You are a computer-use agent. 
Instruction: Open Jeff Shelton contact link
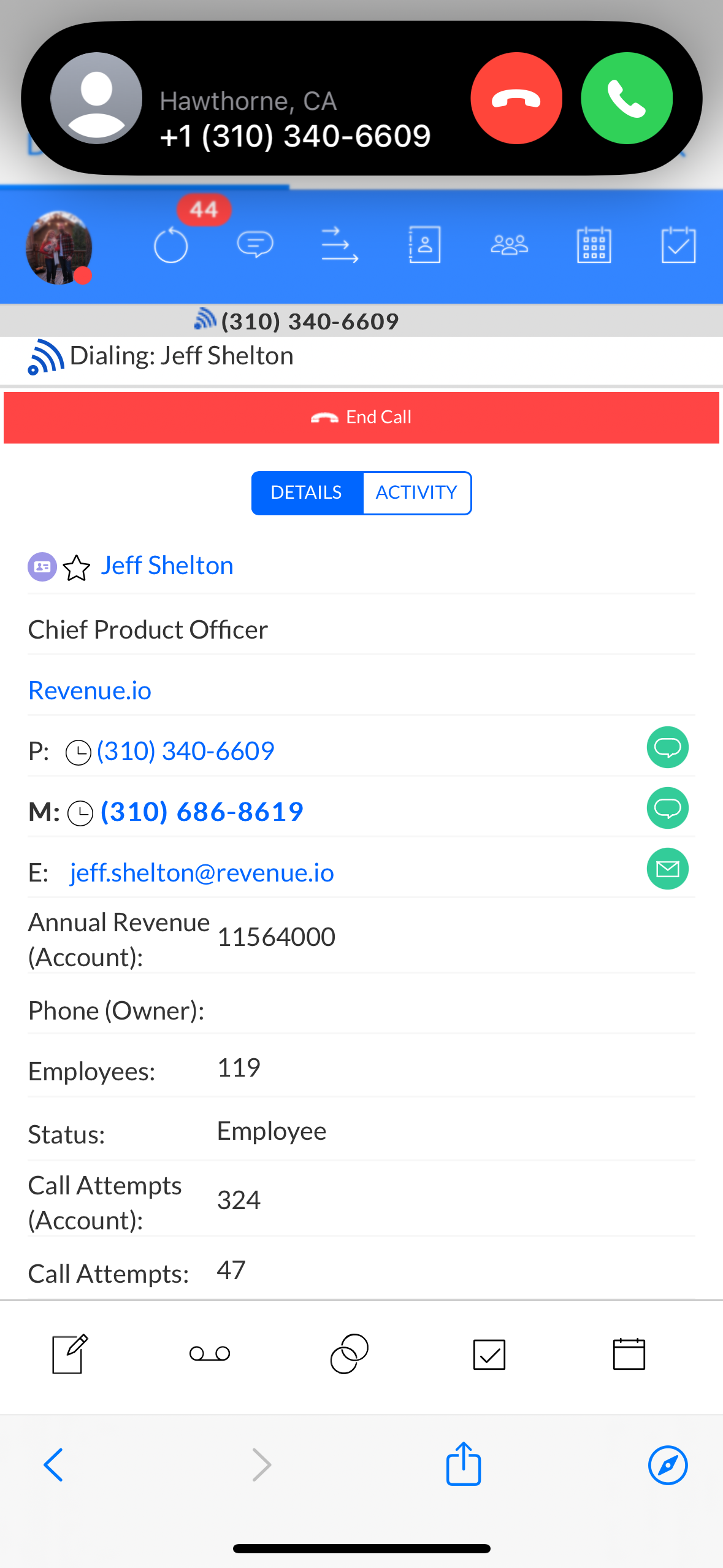point(167,566)
